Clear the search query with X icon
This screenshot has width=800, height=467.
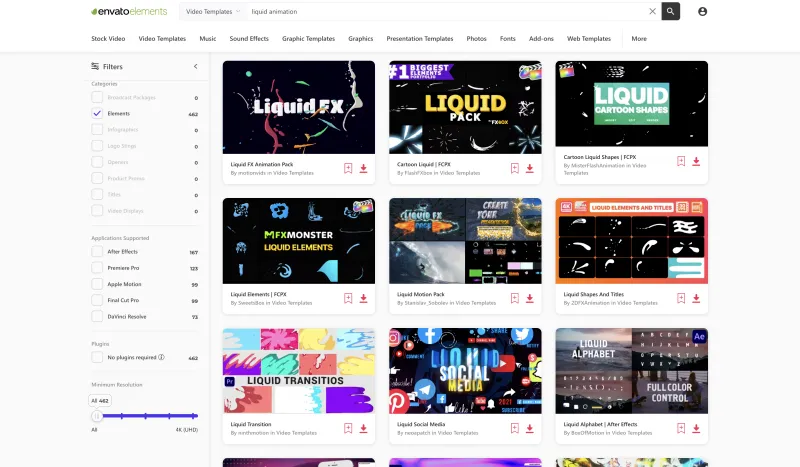[652, 11]
